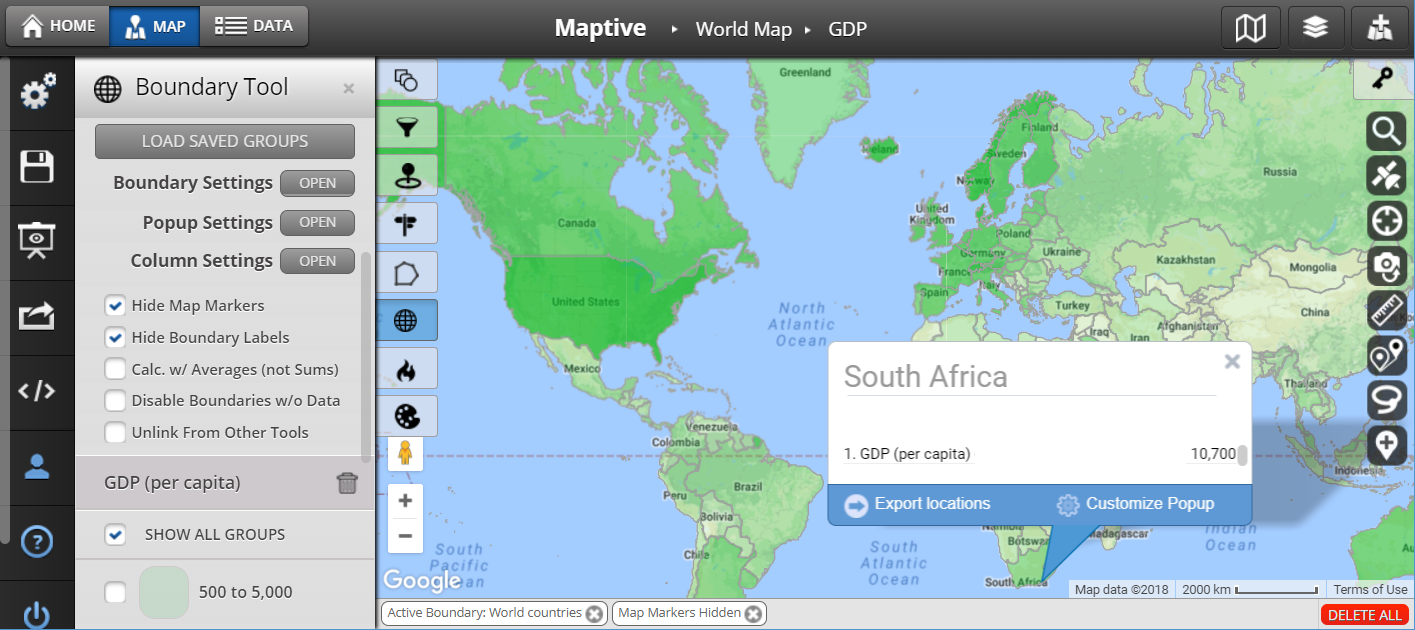
Task: Uncheck Hide Map Markers checkbox
Action: (115, 305)
